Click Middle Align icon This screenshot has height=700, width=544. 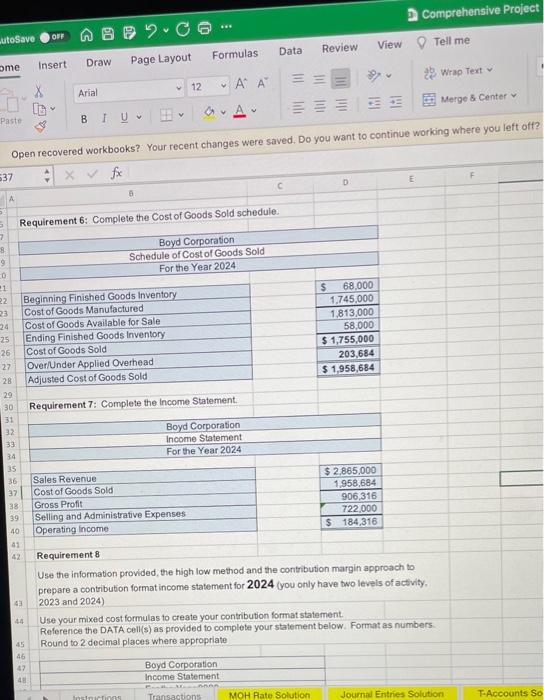click(319, 79)
